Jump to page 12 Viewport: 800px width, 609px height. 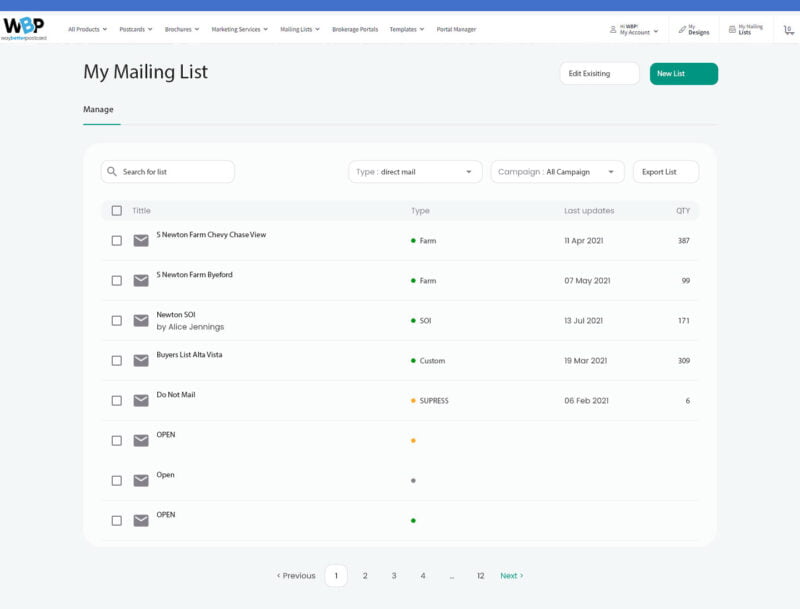pyautogui.click(x=480, y=575)
